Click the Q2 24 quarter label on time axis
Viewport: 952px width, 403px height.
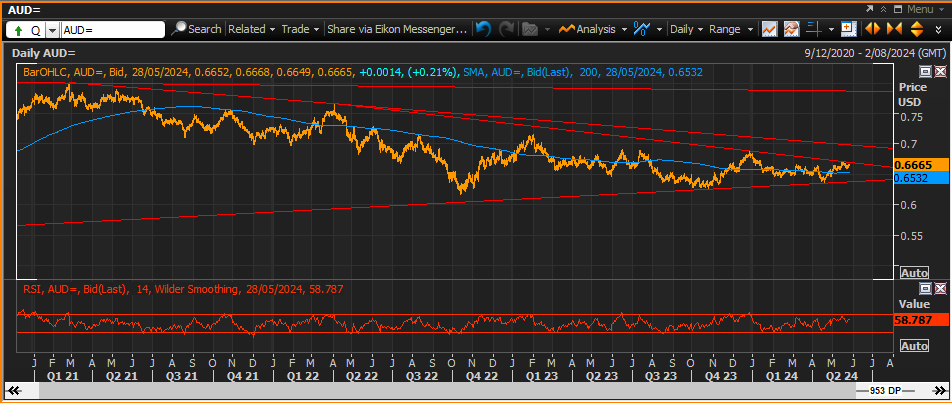[841, 376]
